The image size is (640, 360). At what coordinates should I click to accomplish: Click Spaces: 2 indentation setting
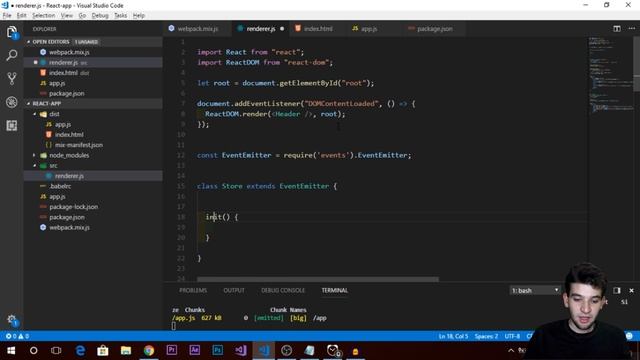(486, 336)
